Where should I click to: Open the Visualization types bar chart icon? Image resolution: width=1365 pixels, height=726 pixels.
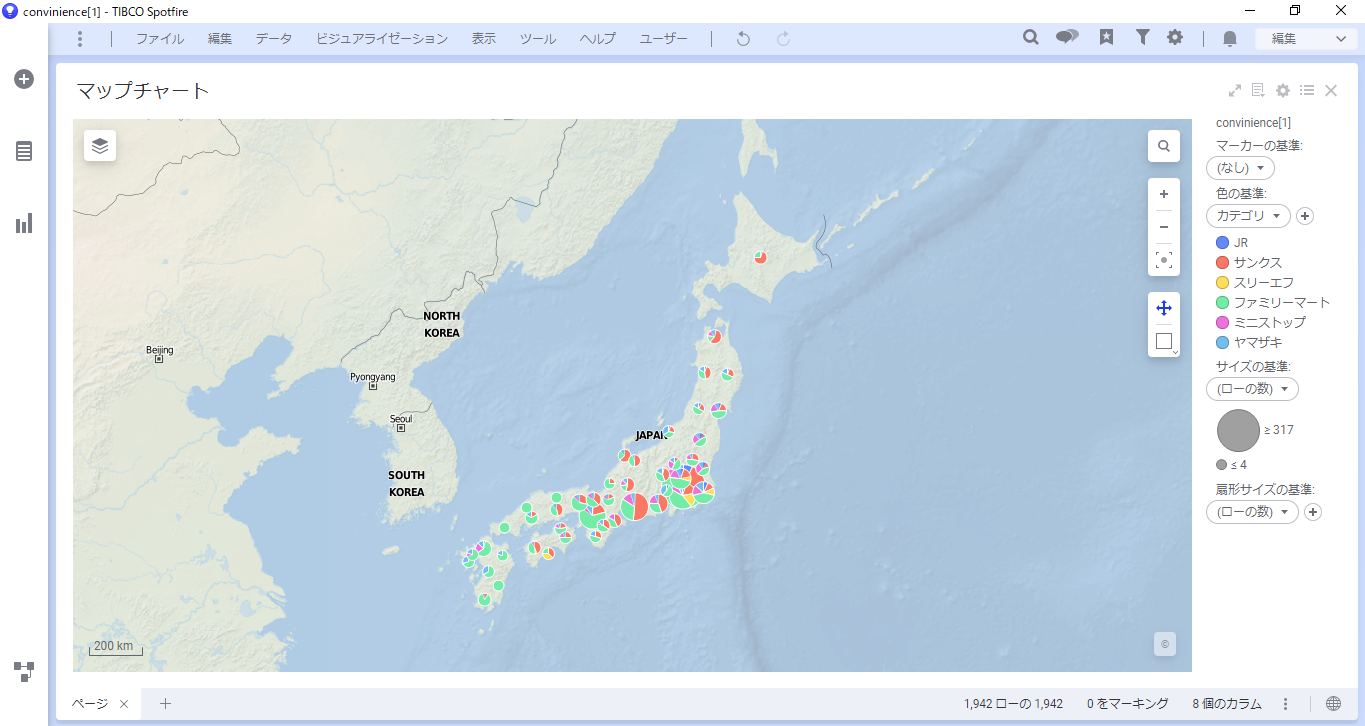[x=24, y=223]
